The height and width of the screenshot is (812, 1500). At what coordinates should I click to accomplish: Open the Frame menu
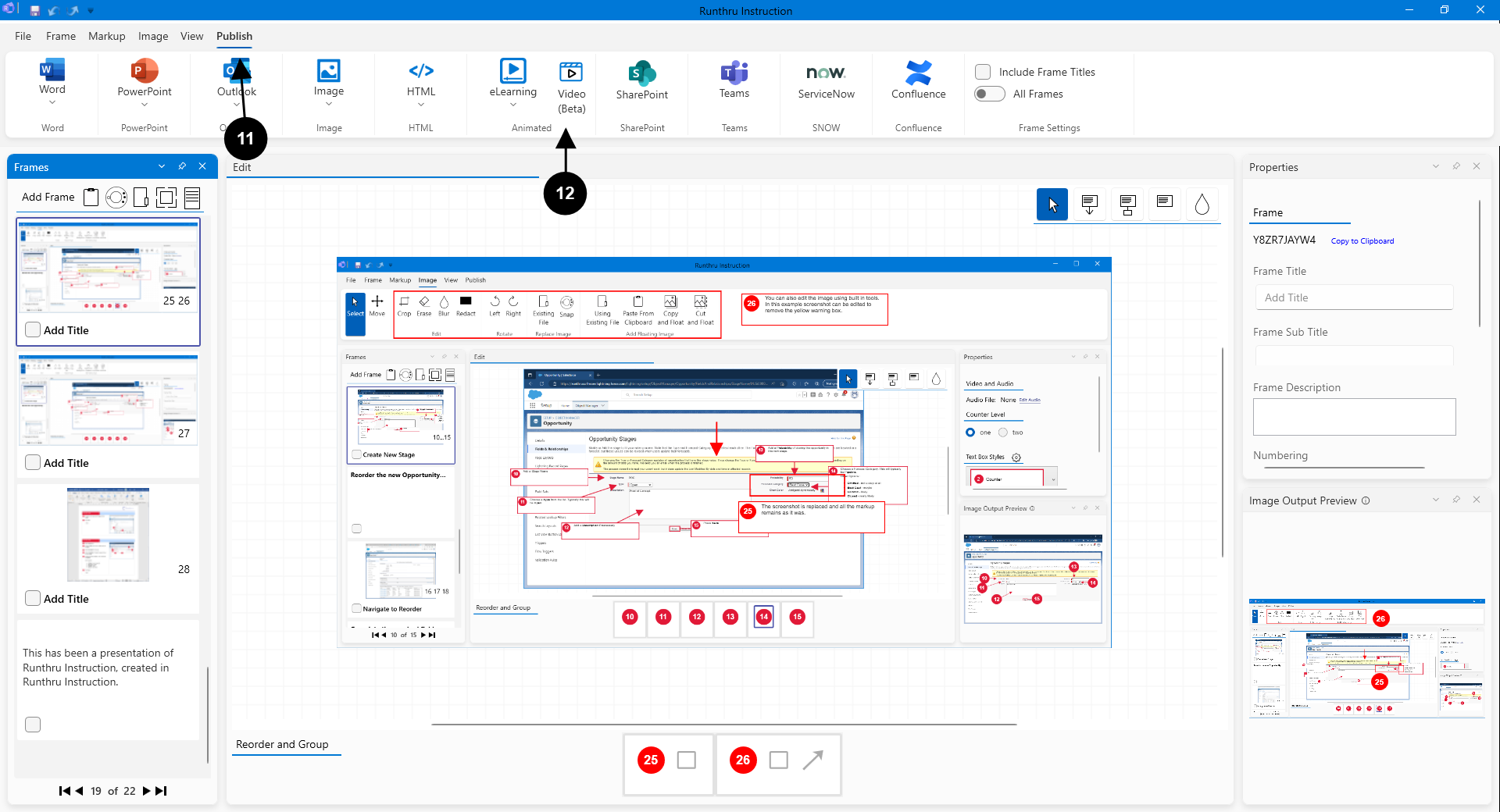click(61, 36)
